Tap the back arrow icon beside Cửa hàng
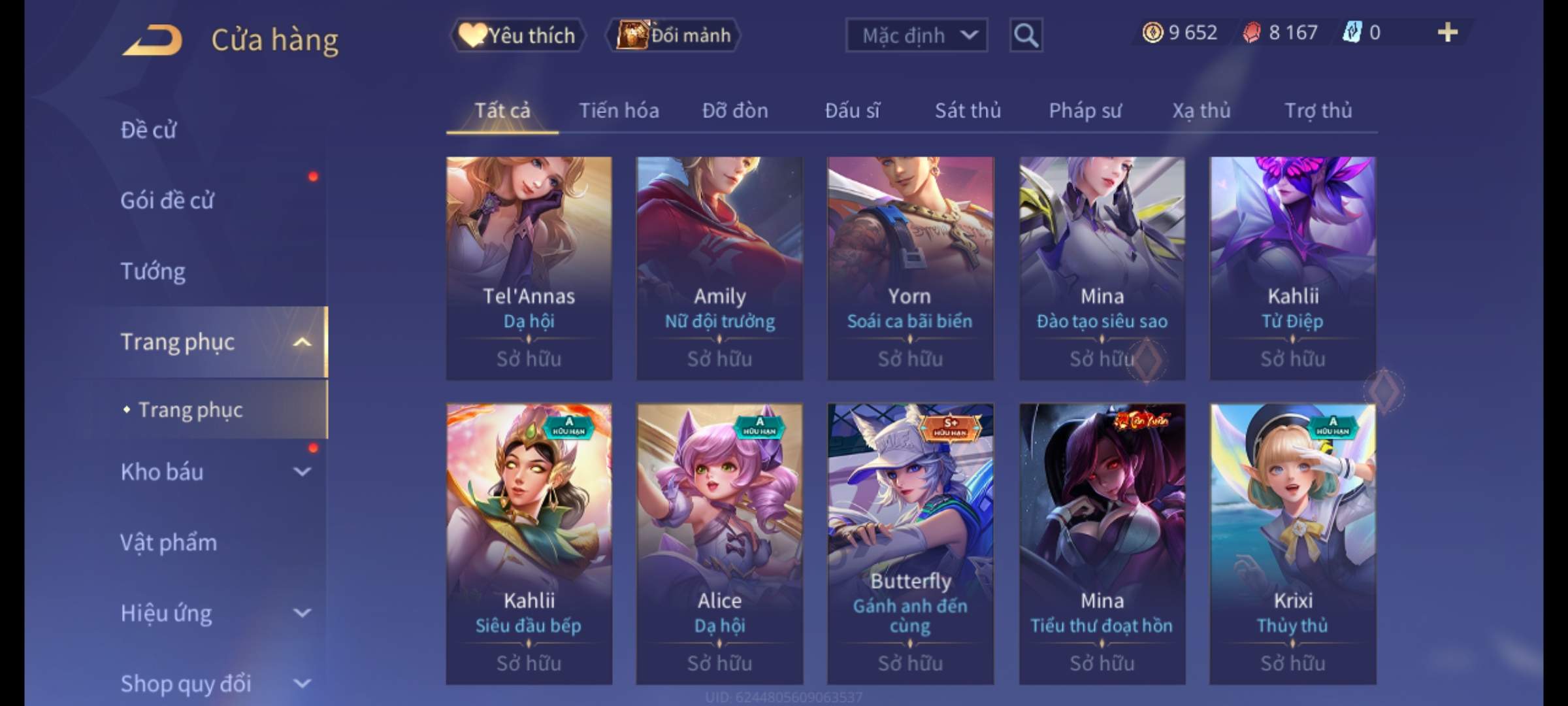 [152, 41]
